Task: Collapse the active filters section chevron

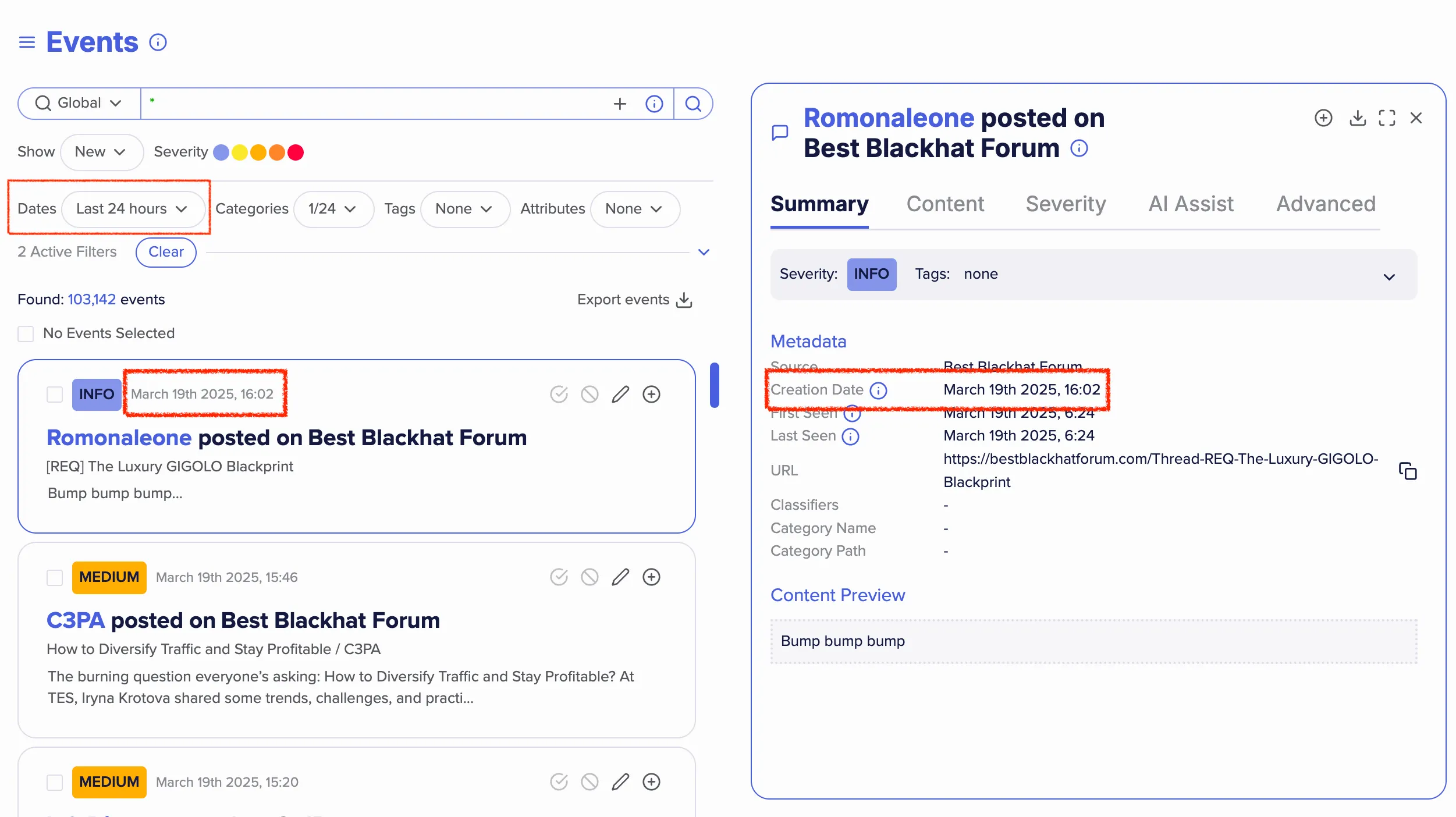Action: click(704, 252)
